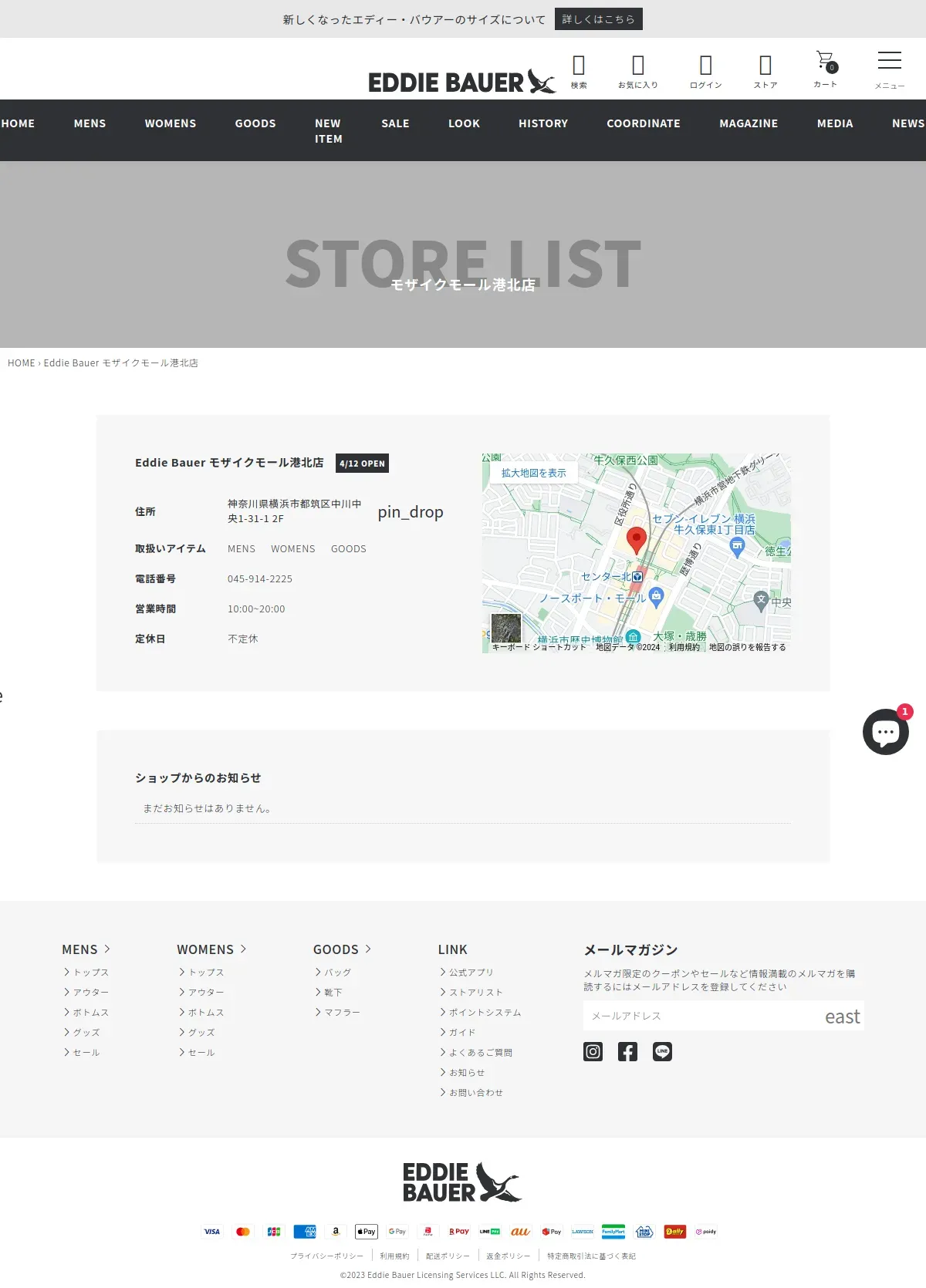
Task: Select HOME in navigation bar
Action: click(x=18, y=123)
